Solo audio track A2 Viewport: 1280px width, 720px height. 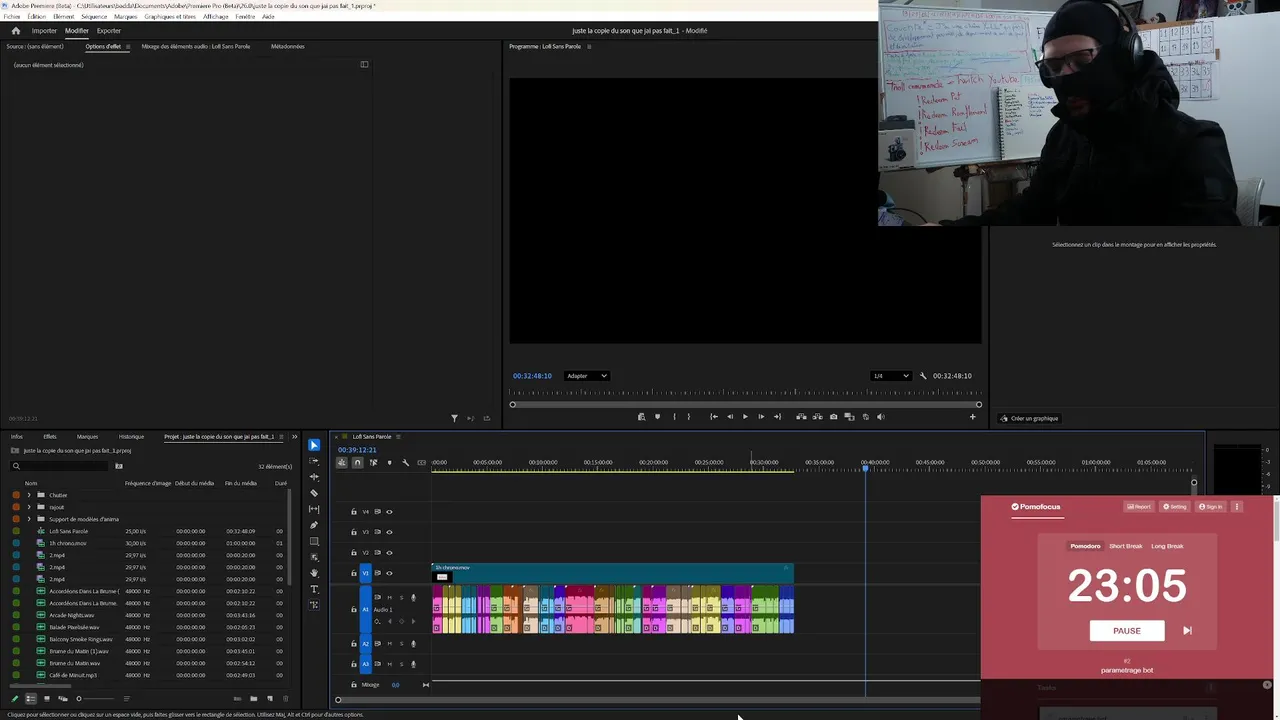pyautogui.click(x=401, y=643)
